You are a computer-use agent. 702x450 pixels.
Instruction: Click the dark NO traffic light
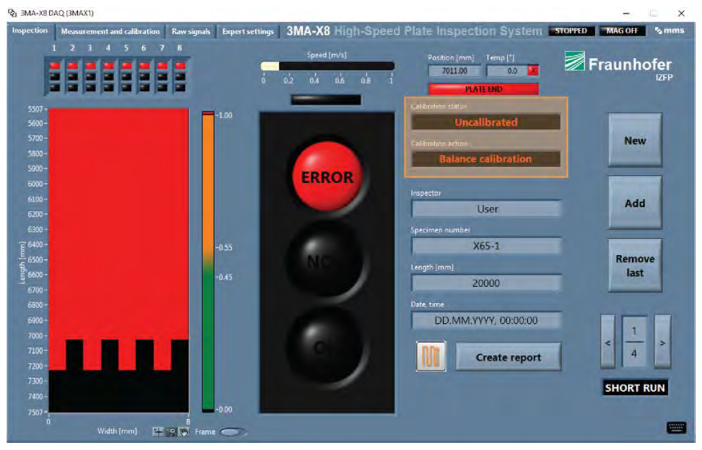(327, 261)
